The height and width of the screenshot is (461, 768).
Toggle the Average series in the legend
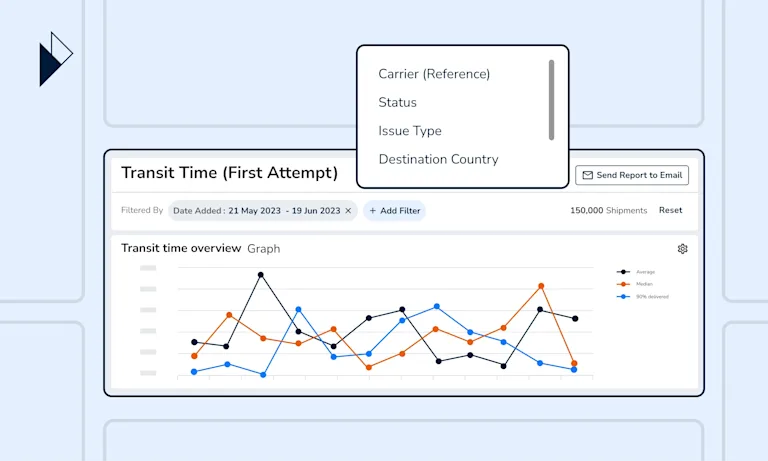pyautogui.click(x=636, y=272)
